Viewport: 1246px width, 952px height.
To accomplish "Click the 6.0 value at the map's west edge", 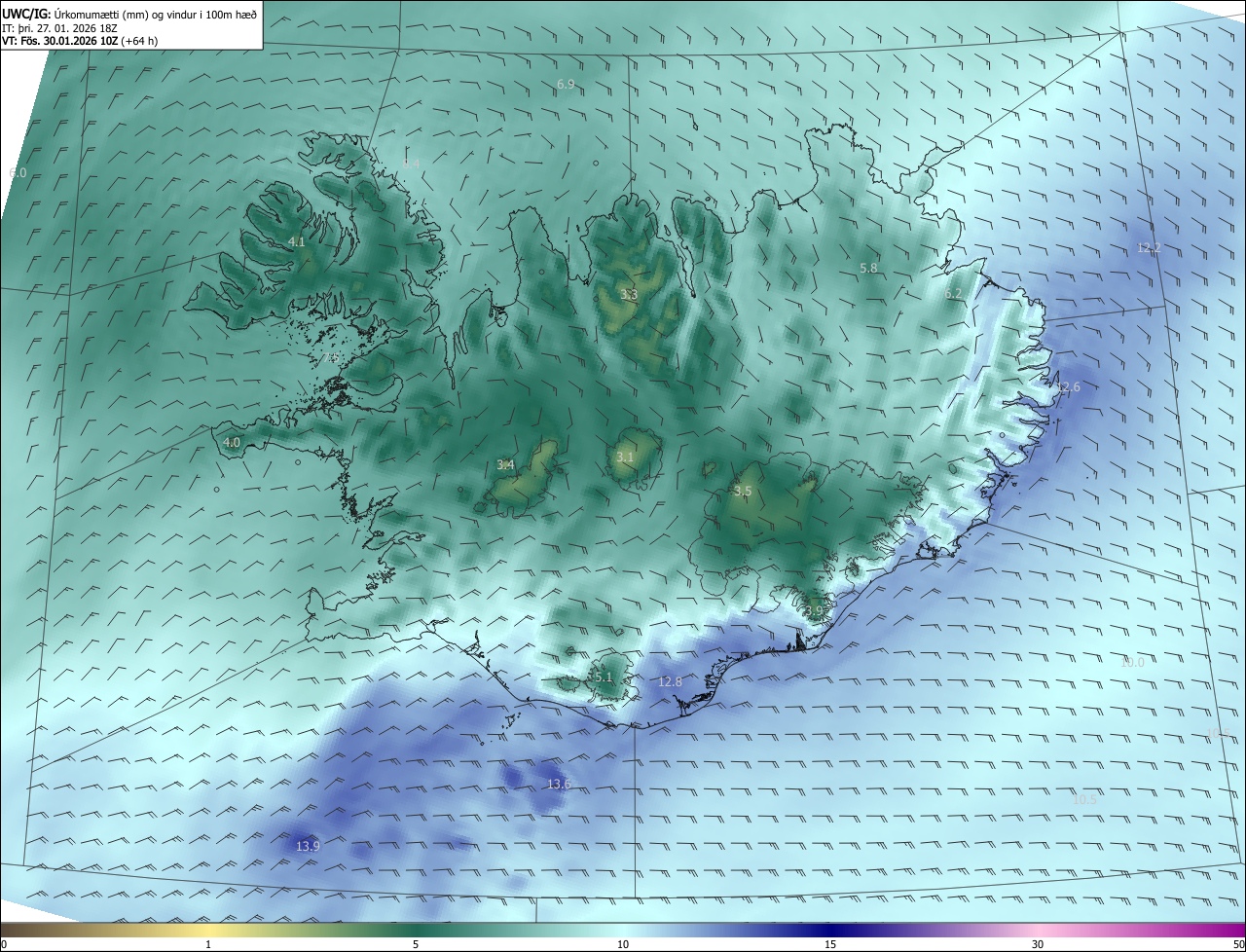I will coord(18,172).
